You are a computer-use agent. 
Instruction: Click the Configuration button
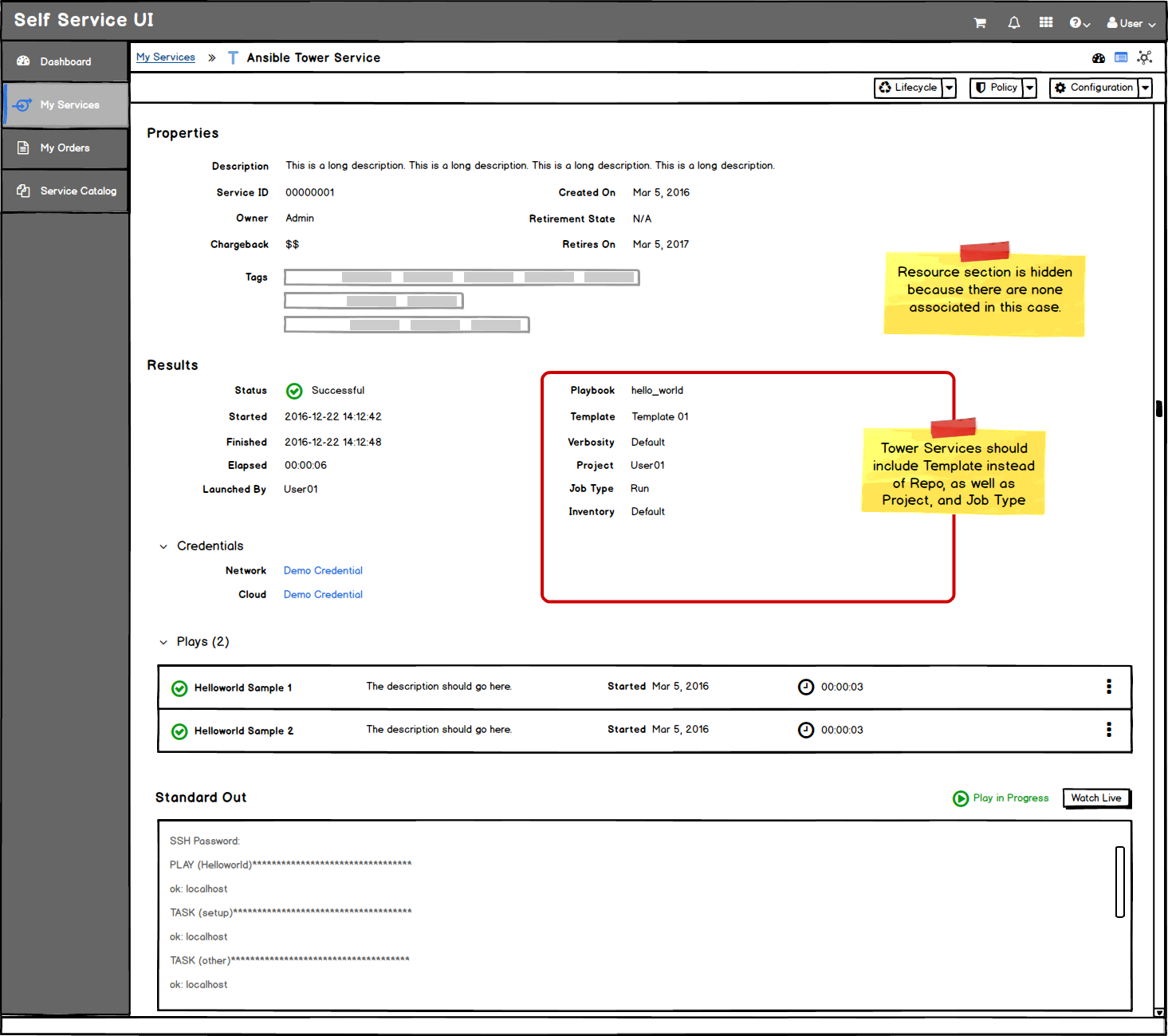coord(1094,88)
